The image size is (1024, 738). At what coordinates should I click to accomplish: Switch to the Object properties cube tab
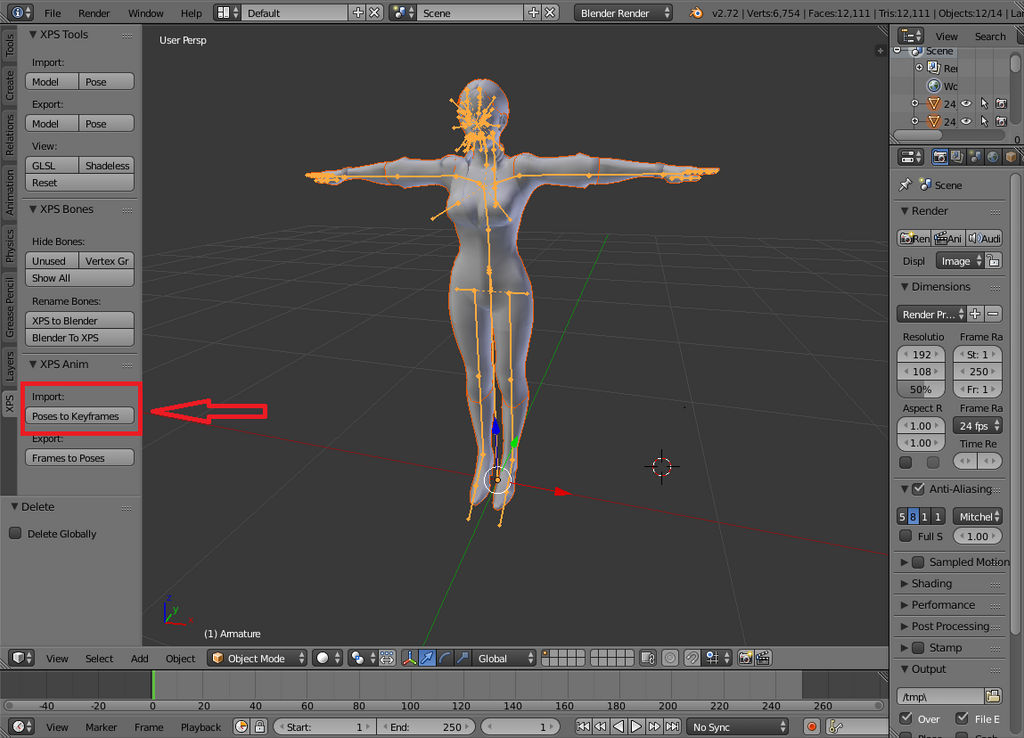coord(1010,157)
